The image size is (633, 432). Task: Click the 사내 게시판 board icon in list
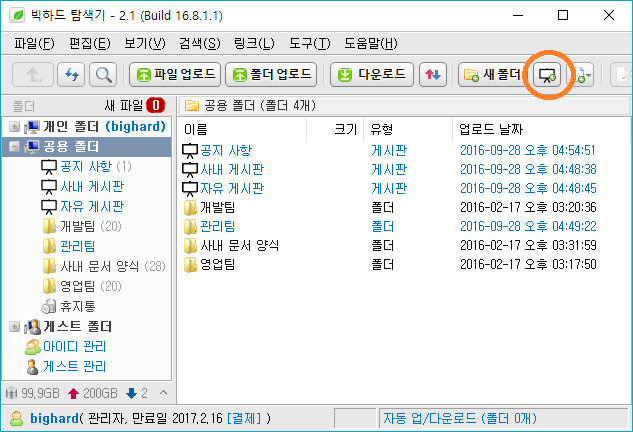190,170
